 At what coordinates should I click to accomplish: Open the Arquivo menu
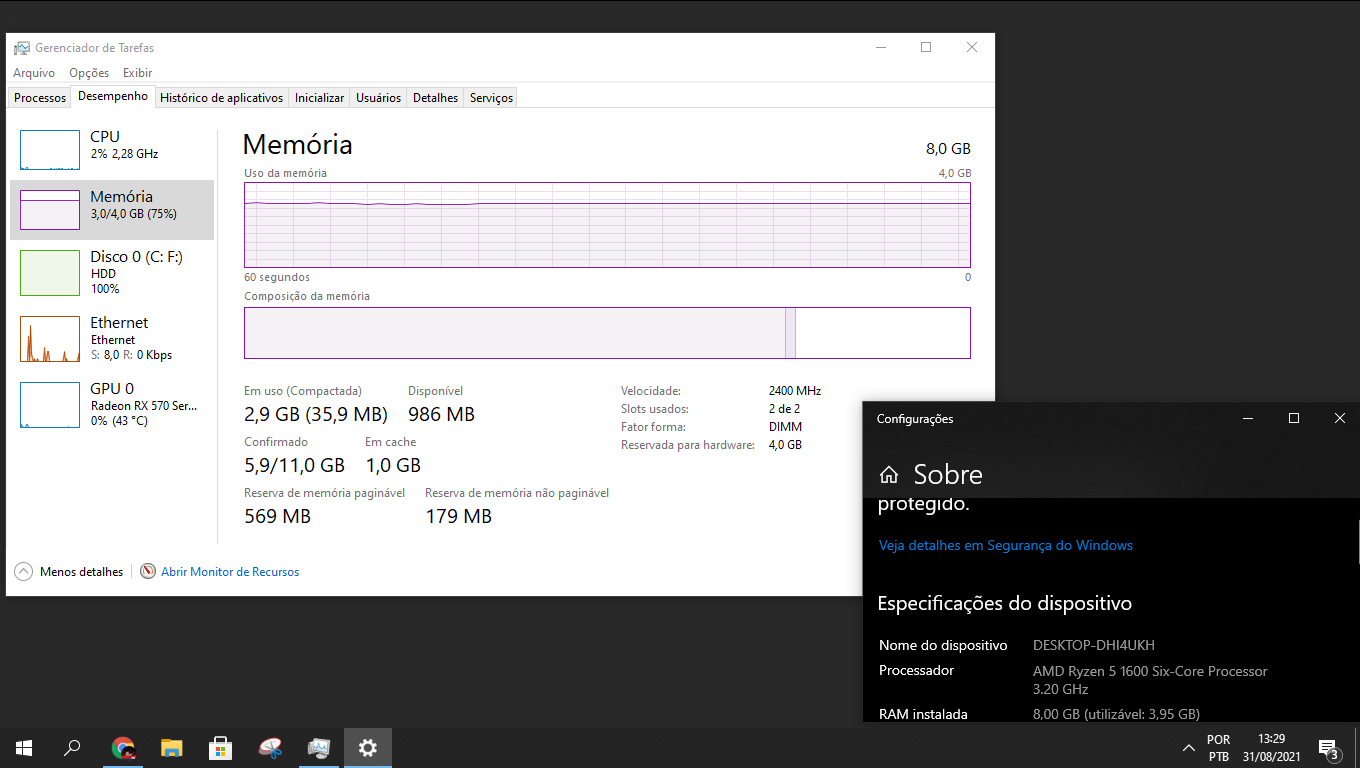coord(34,73)
